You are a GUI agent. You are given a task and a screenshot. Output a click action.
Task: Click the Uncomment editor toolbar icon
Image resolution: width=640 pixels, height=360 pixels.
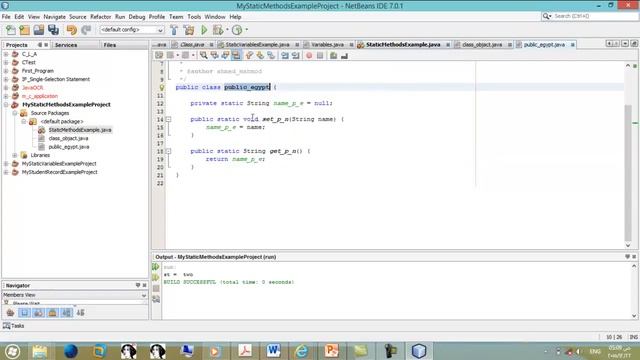pos(344,56)
